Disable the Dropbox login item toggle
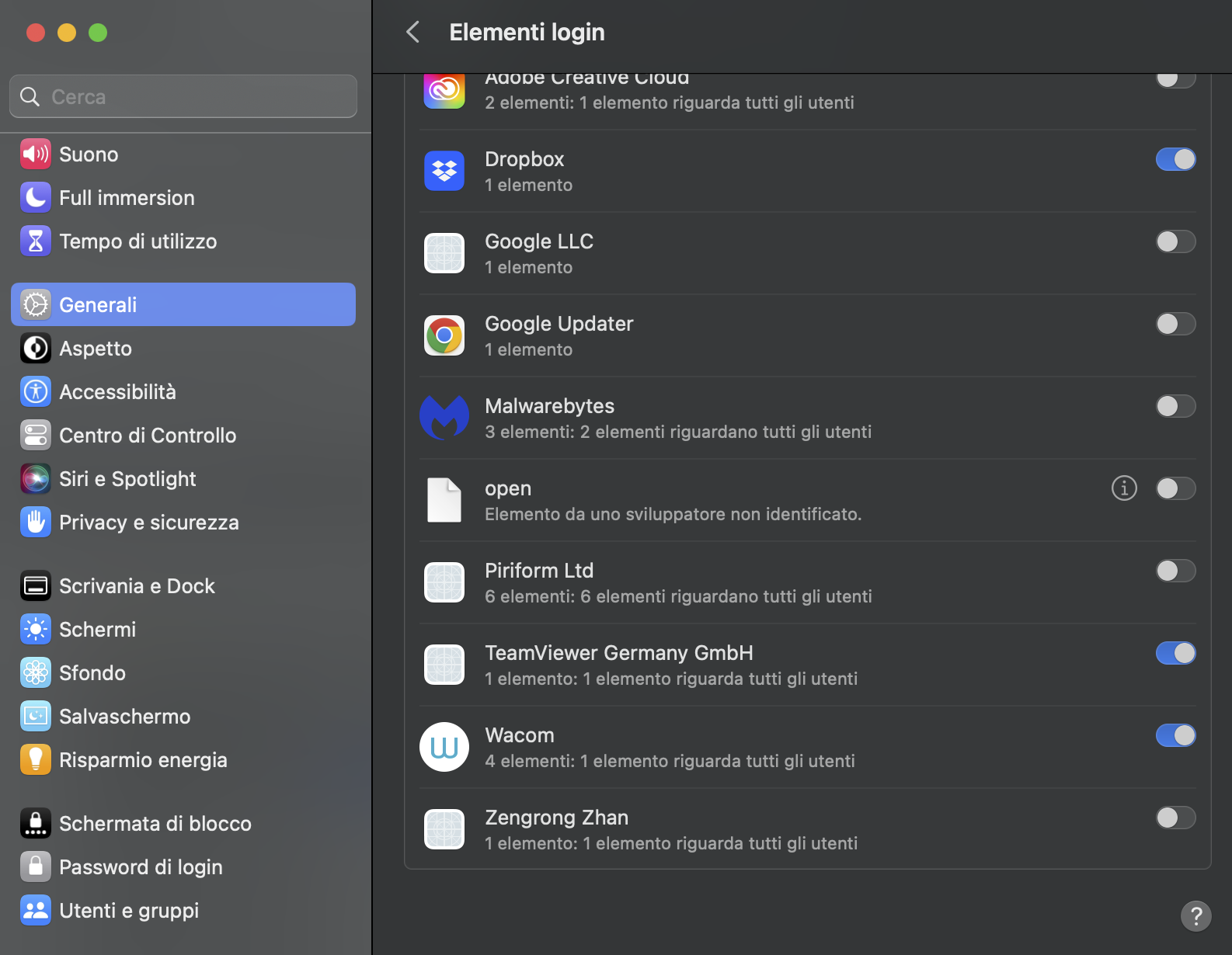Image resolution: width=1232 pixels, height=955 pixels. 1176,159
